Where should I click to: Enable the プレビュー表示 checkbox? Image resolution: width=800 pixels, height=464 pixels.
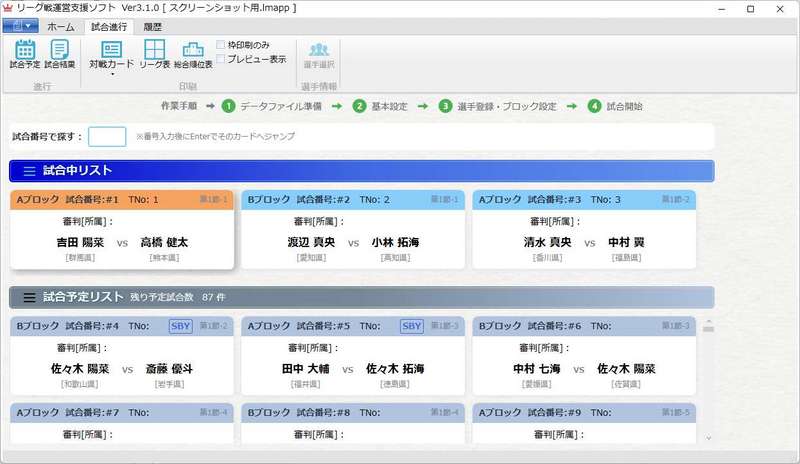click(221, 59)
